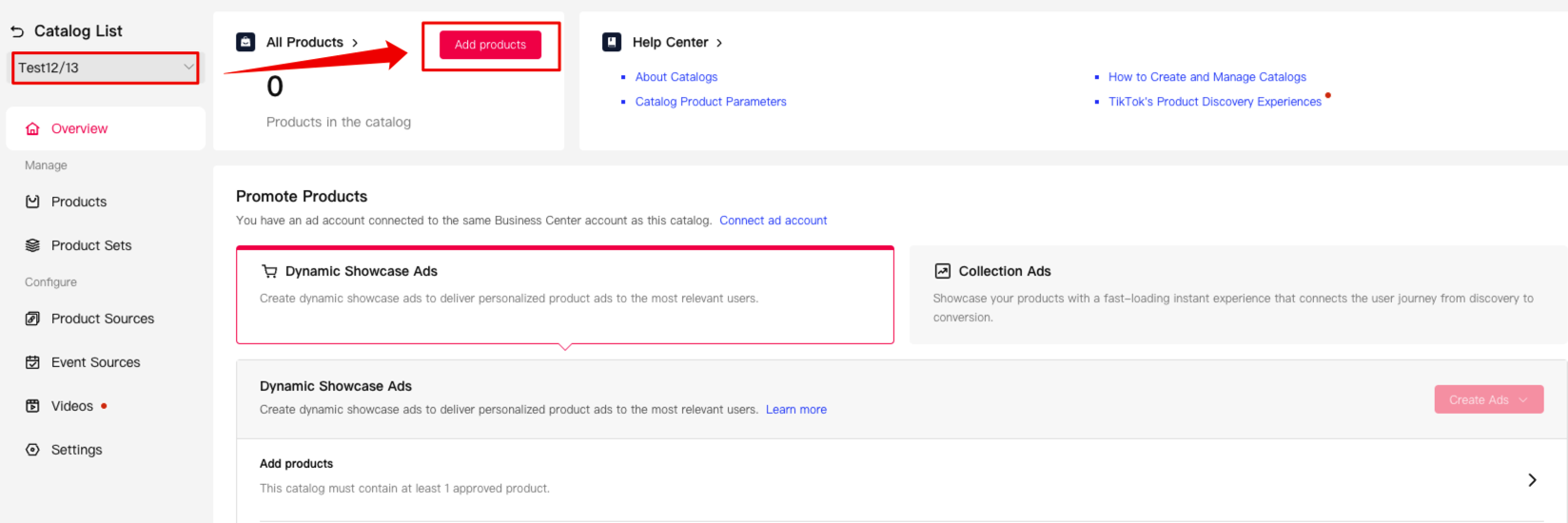
Task: Click the Products bag icon in sidebar
Action: tap(32, 202)
